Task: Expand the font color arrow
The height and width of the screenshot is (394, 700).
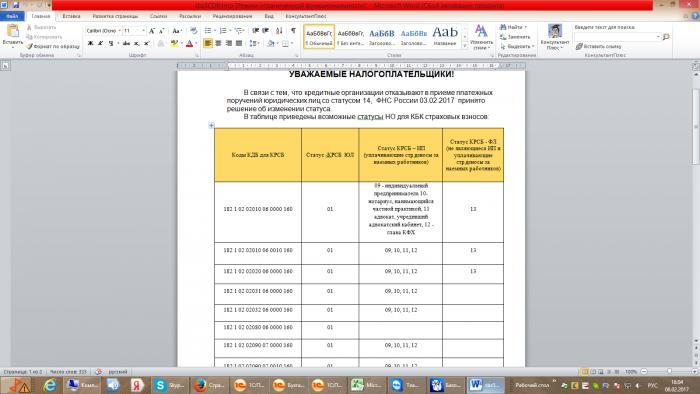Action: click(x=196, y=44)
